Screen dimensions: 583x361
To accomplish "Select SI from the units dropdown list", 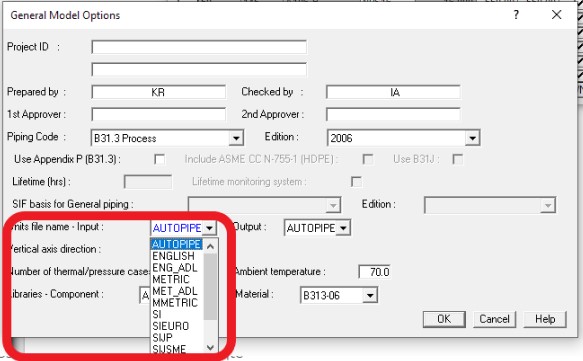I will click(157, 314).
